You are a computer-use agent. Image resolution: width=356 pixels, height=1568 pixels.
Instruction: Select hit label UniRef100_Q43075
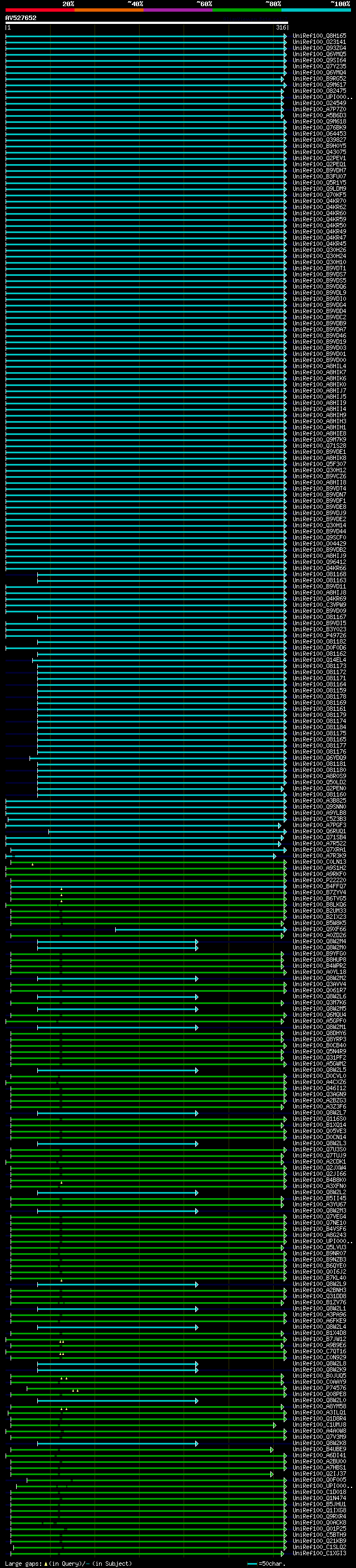pos(319,152)
